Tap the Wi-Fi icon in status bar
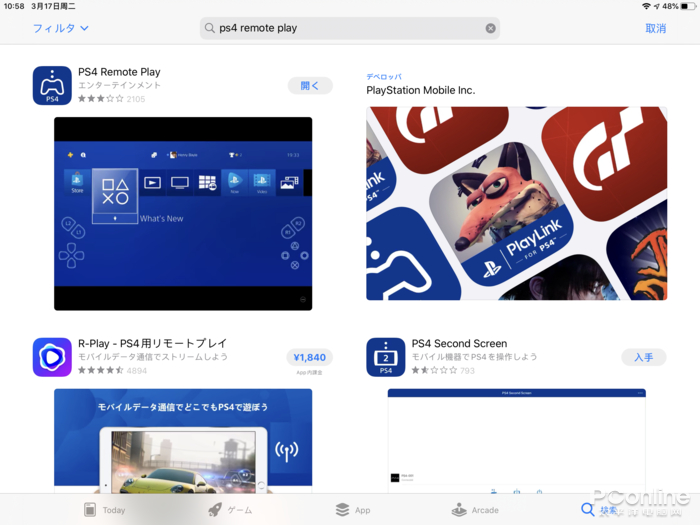This screenshot has width=700, height=525. [646, 6]
